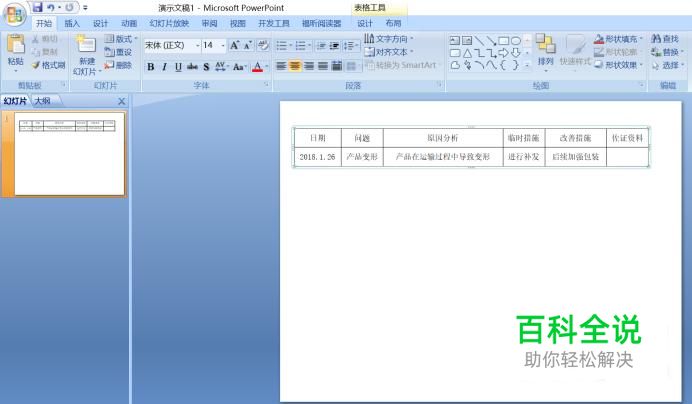Viewport: 692px width, 404px height.
Task: Align text right
Action: point(309,66)
